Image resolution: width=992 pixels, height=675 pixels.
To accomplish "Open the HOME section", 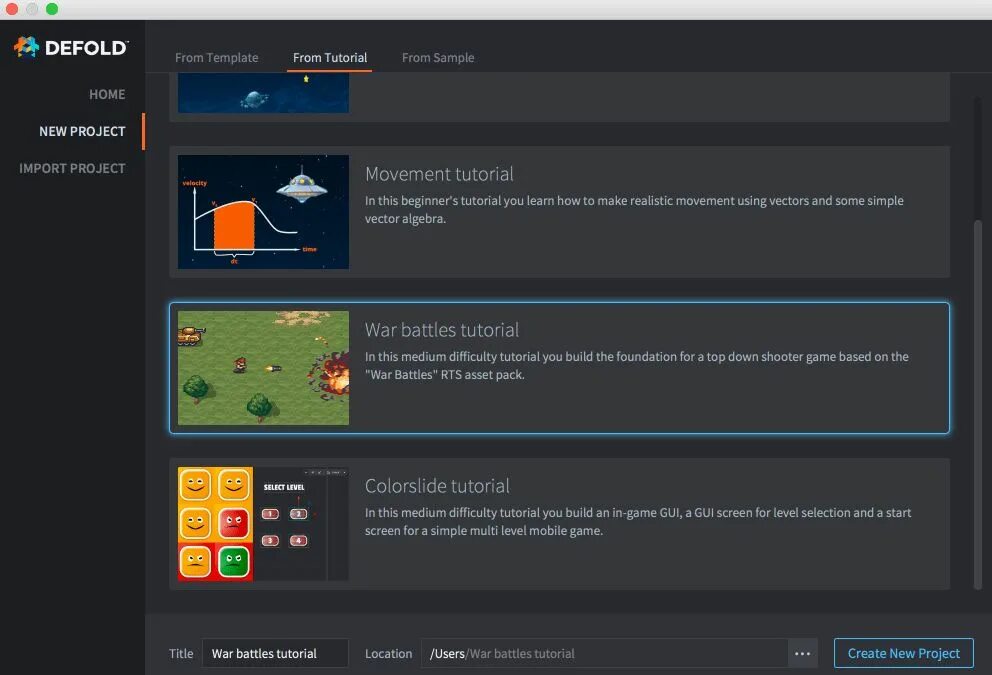I will click(107, 94).
